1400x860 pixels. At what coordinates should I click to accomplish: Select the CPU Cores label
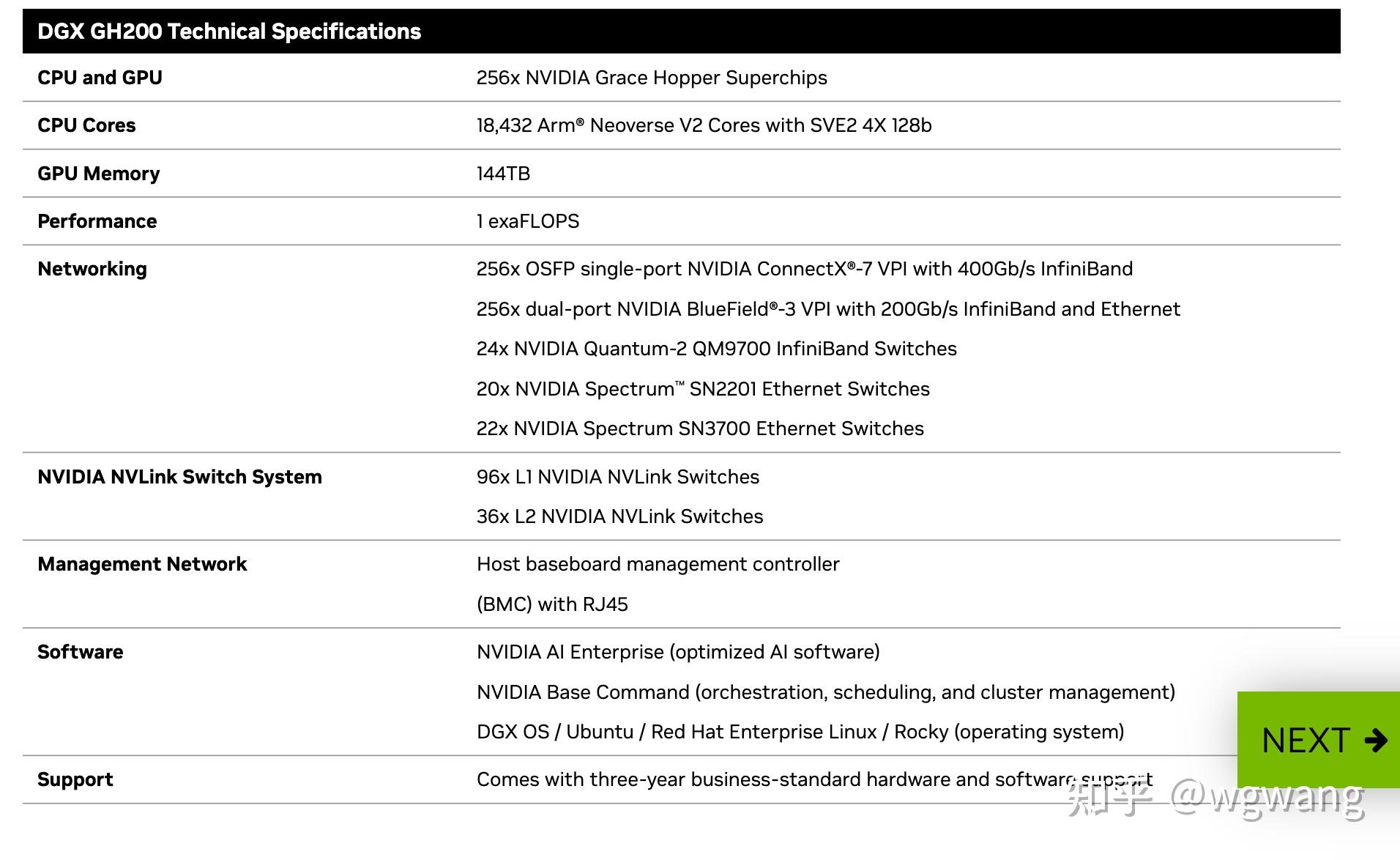click(x=86, y=125)
